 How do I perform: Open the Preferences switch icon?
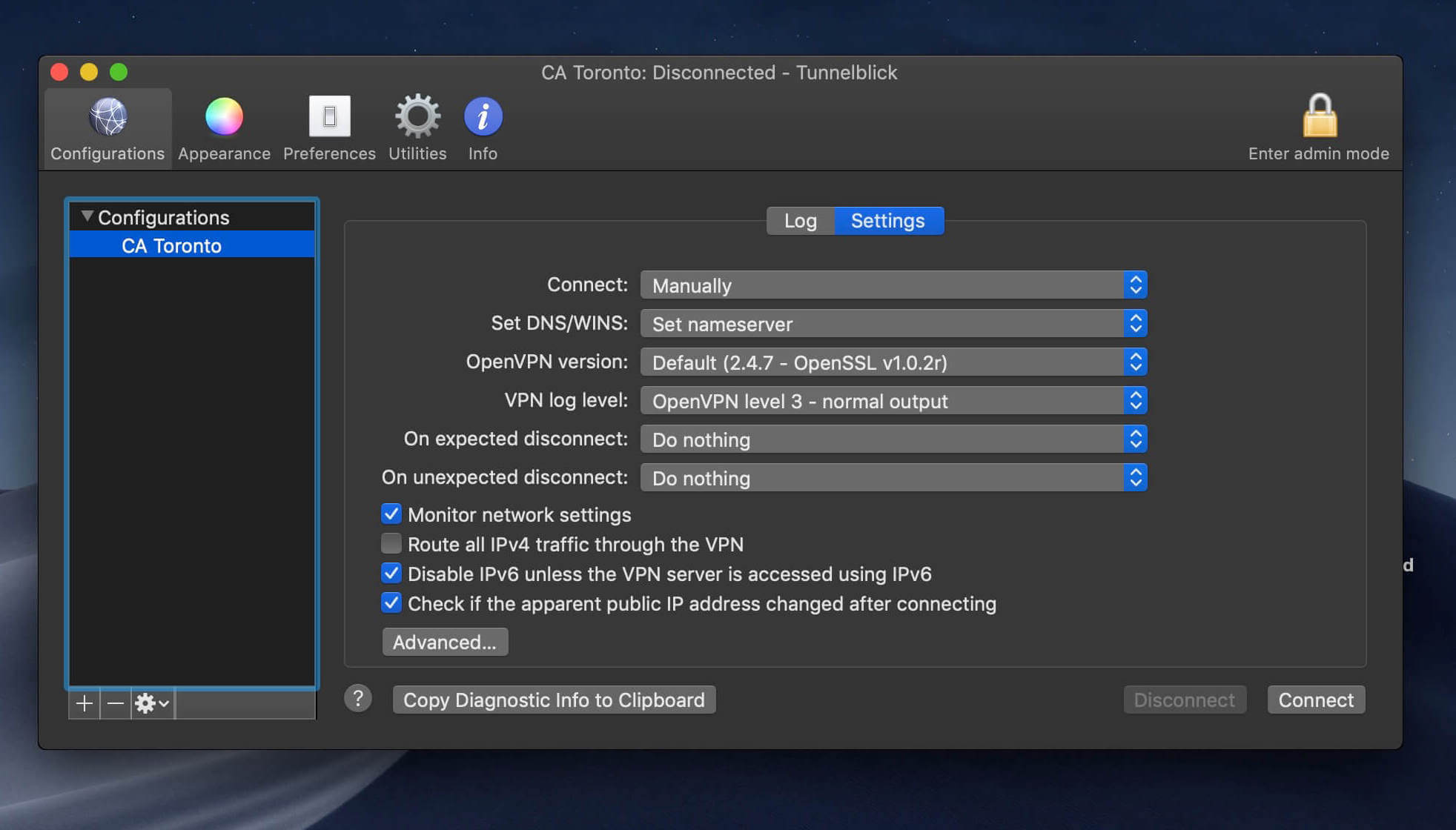(x=329, y=116)
